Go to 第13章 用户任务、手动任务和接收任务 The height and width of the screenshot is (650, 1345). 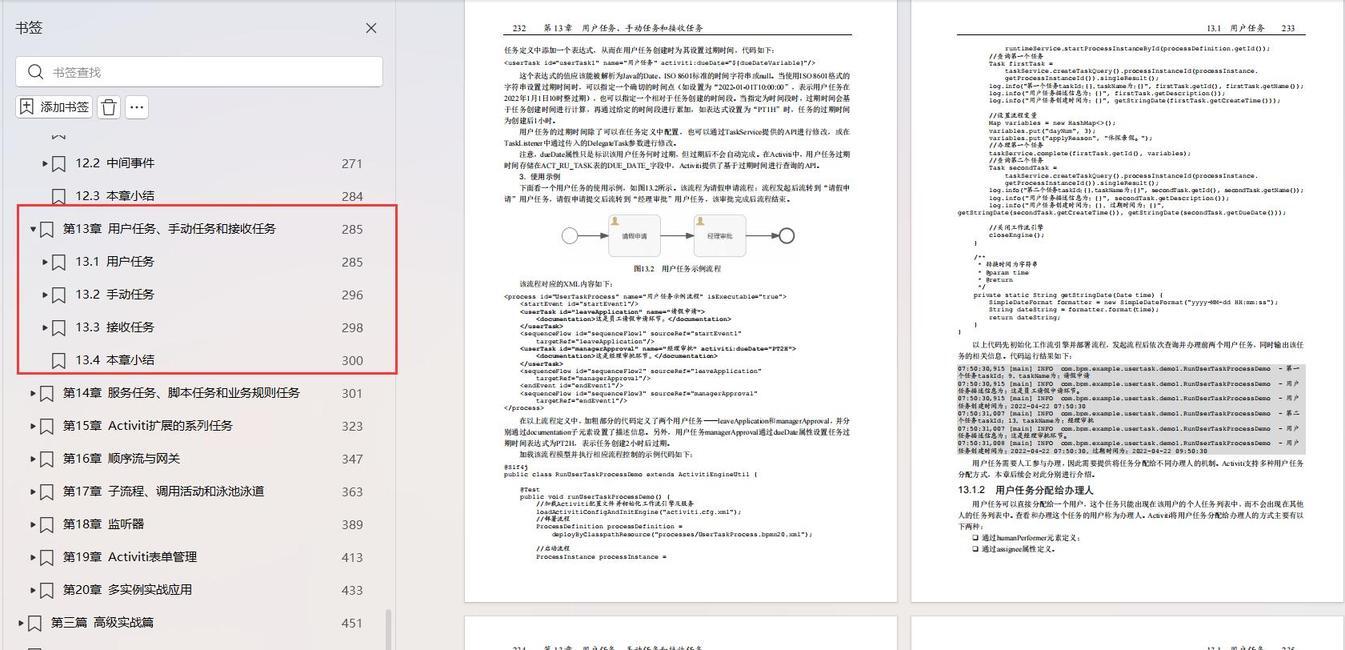click(x=169, y=229)
